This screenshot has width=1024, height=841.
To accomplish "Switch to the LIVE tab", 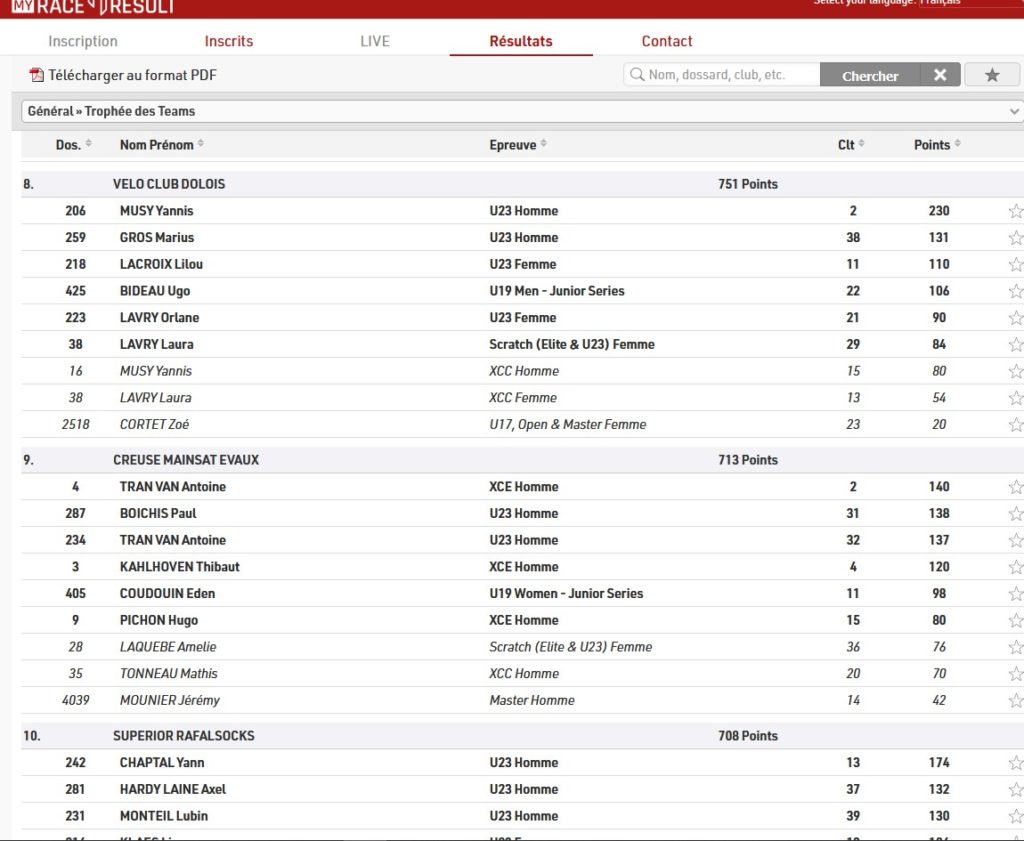I will (x=375, y=41).
